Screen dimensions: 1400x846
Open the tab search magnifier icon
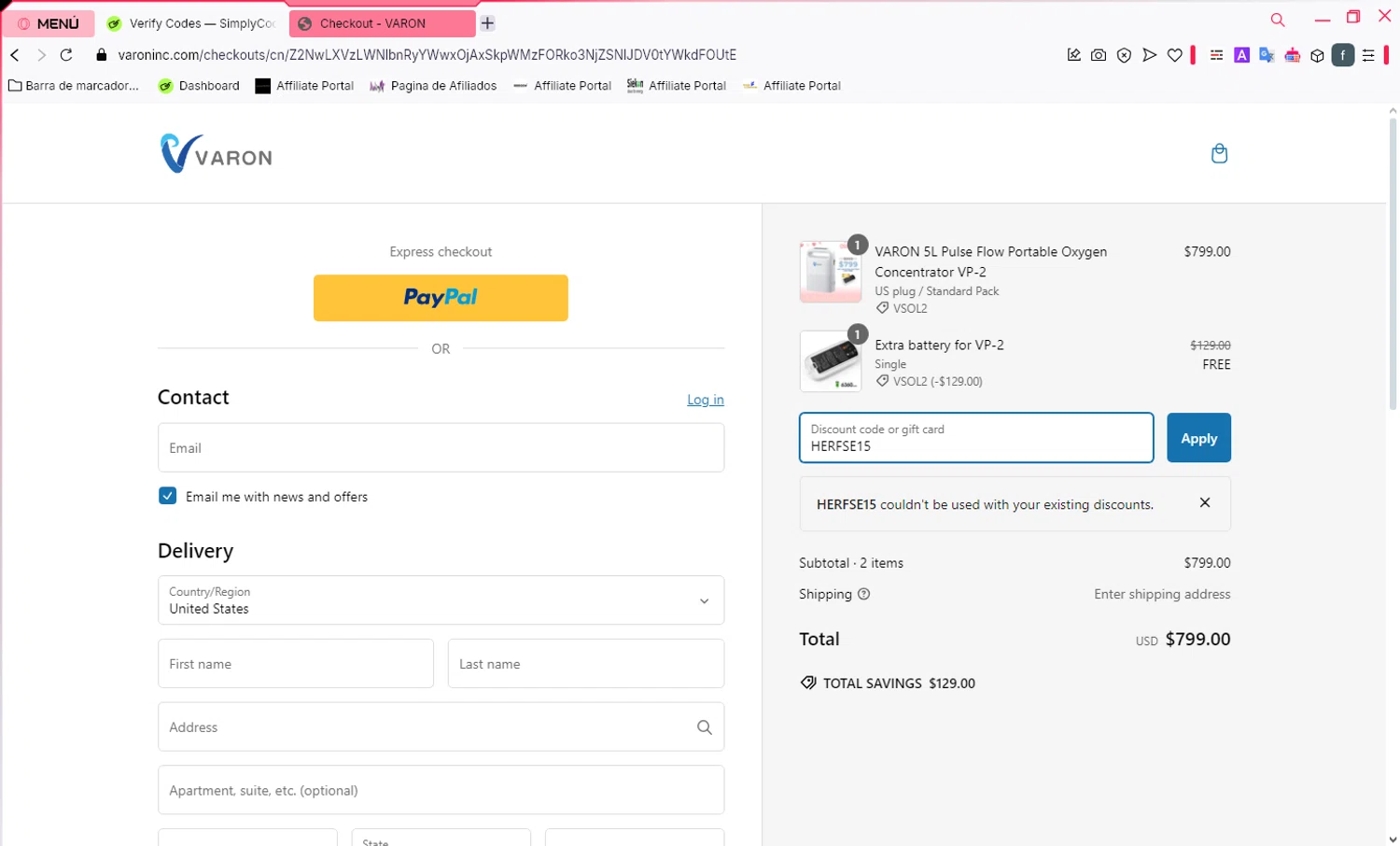(1278, 20)
